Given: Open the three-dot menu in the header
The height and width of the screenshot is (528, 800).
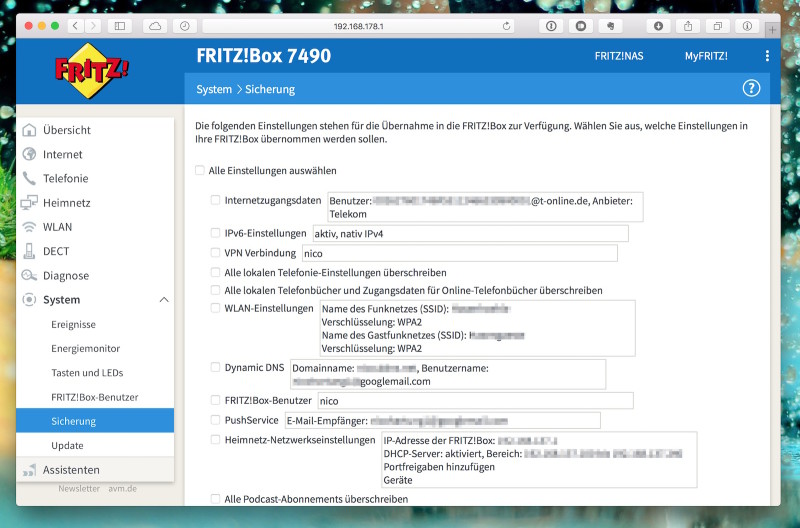Looking at the screenshot, I should click(x=767, y=56).
